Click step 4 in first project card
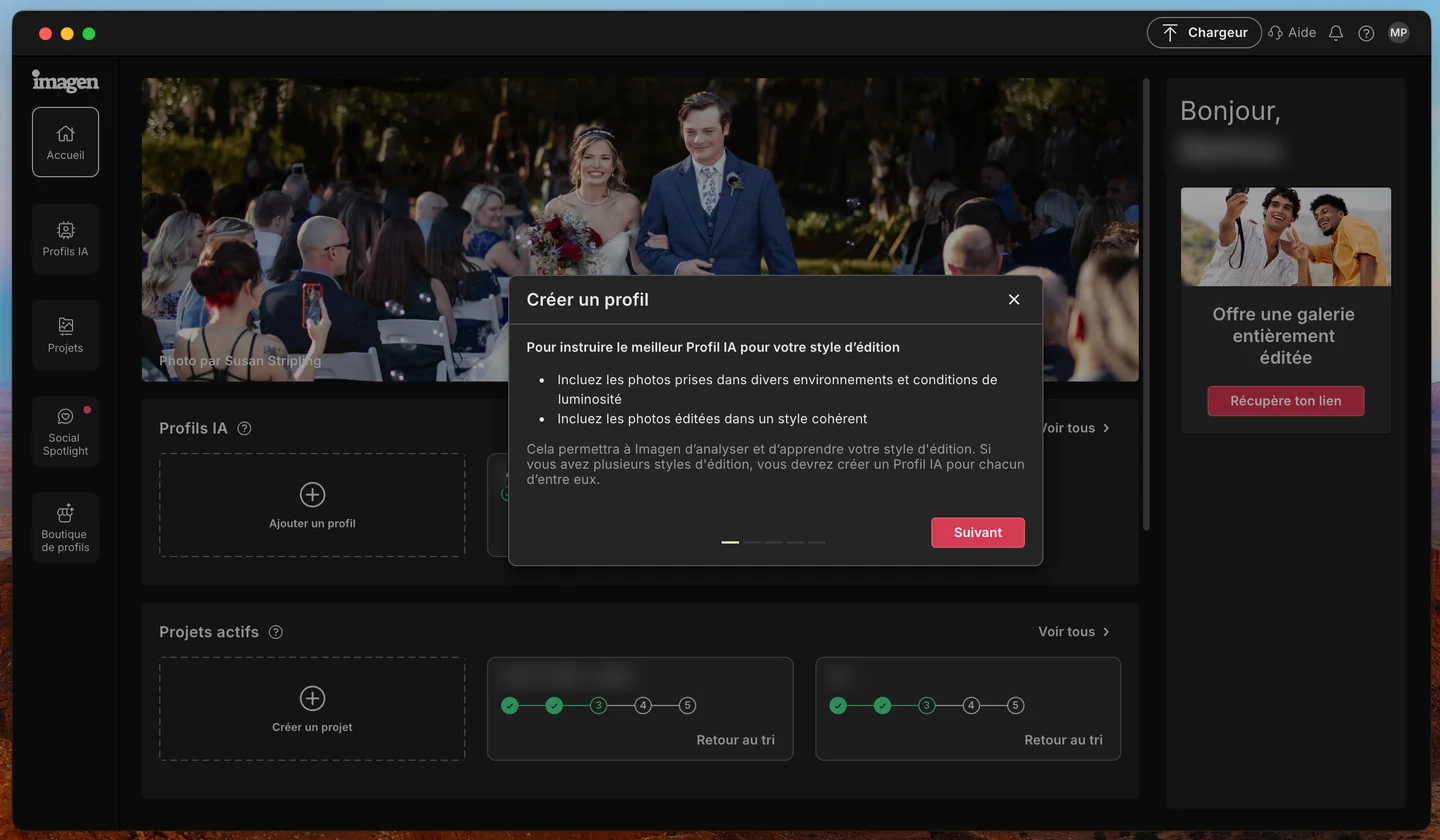The width and height of the screenshot is (1440, 840). pyautogui.click(x=643, y=706)
